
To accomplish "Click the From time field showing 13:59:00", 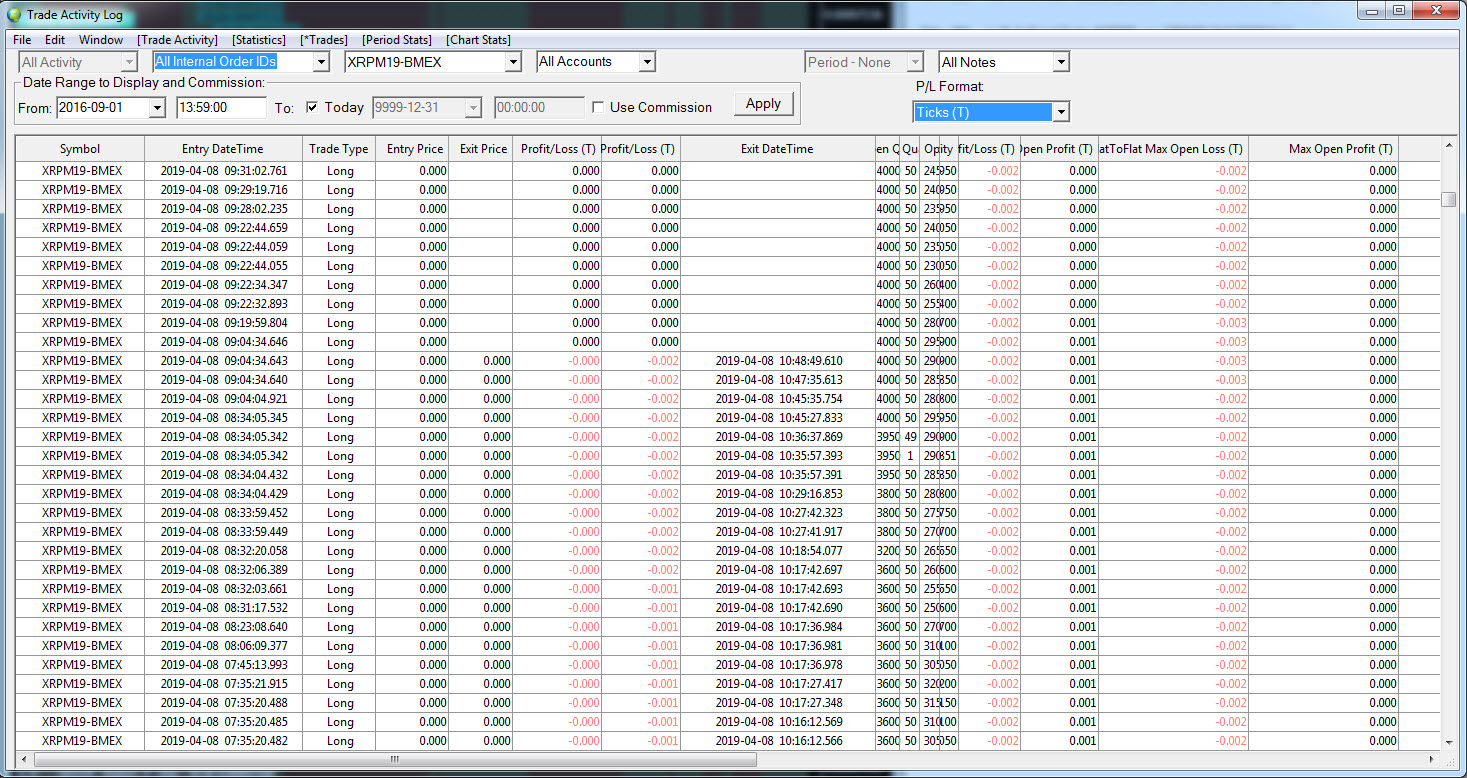I will coord(221,108).
